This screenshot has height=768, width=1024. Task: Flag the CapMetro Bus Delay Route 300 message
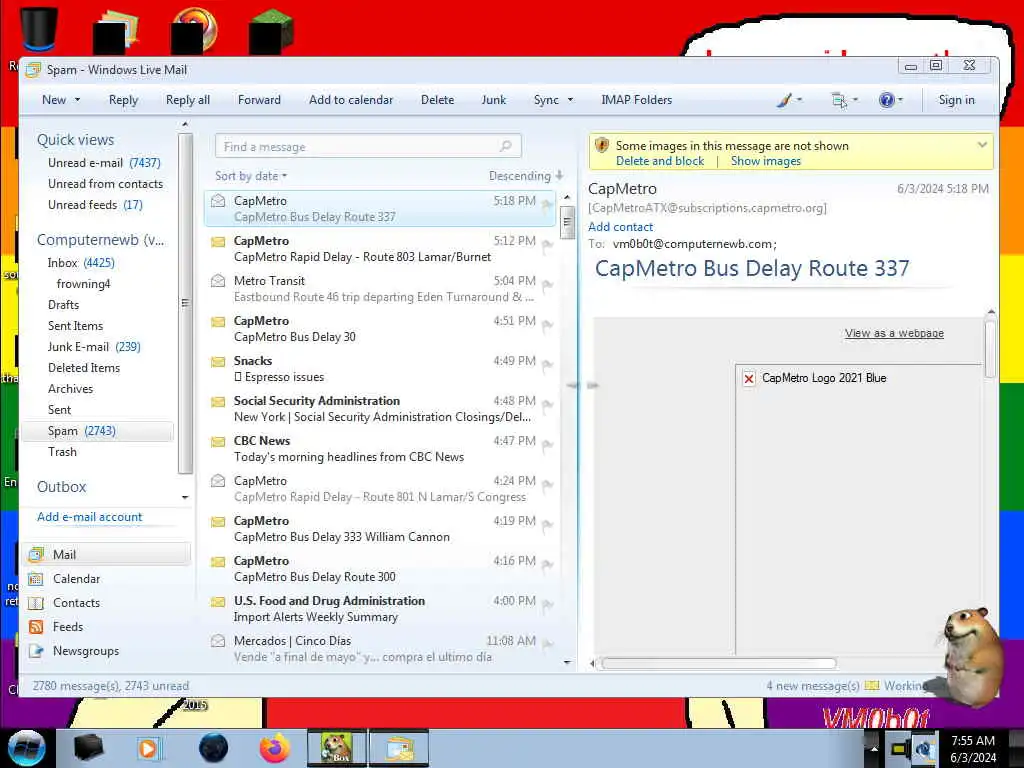pos(547,566)
